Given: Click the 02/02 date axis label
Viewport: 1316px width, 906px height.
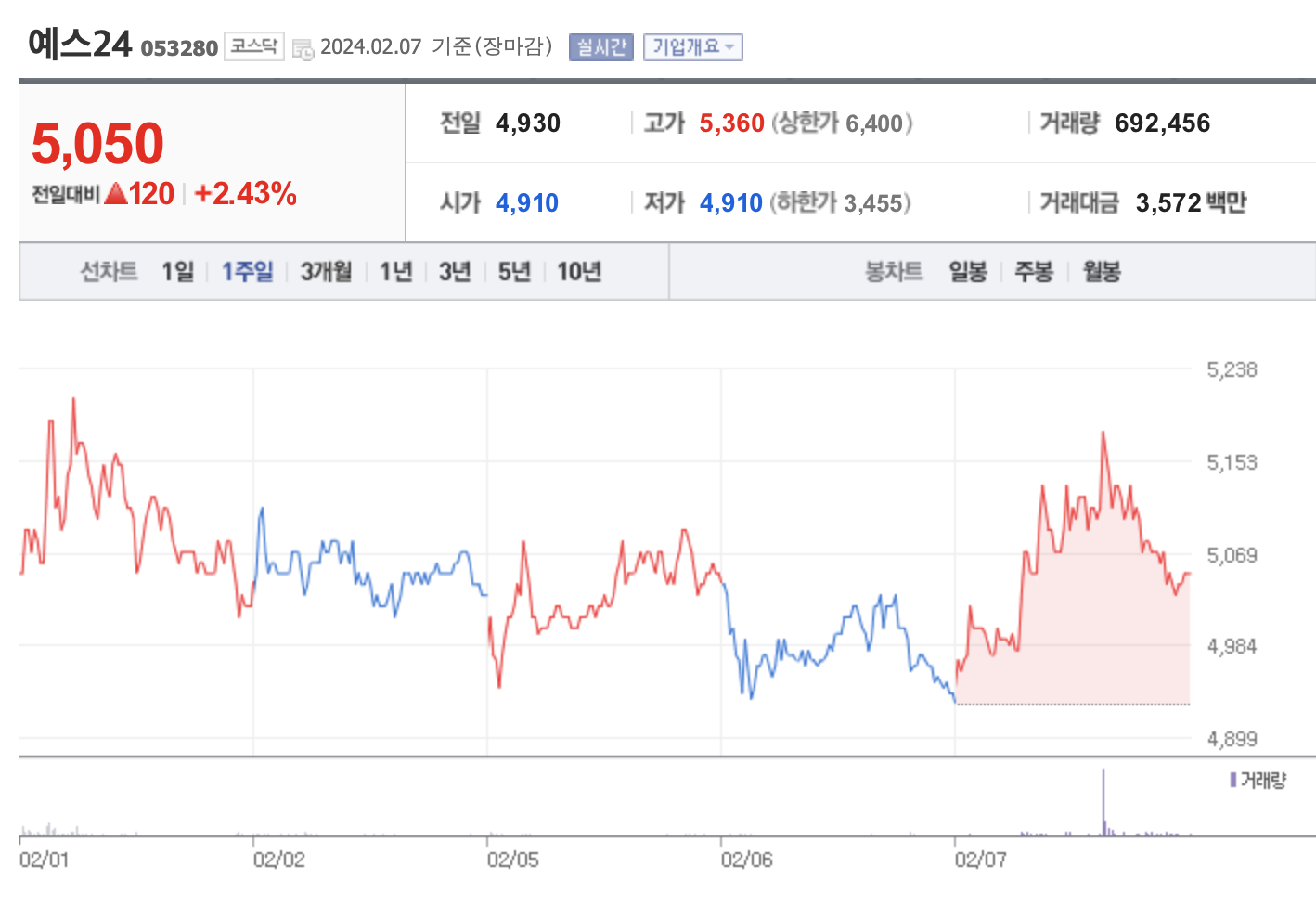Looking at the screenshot, I should tap(278, 860).
